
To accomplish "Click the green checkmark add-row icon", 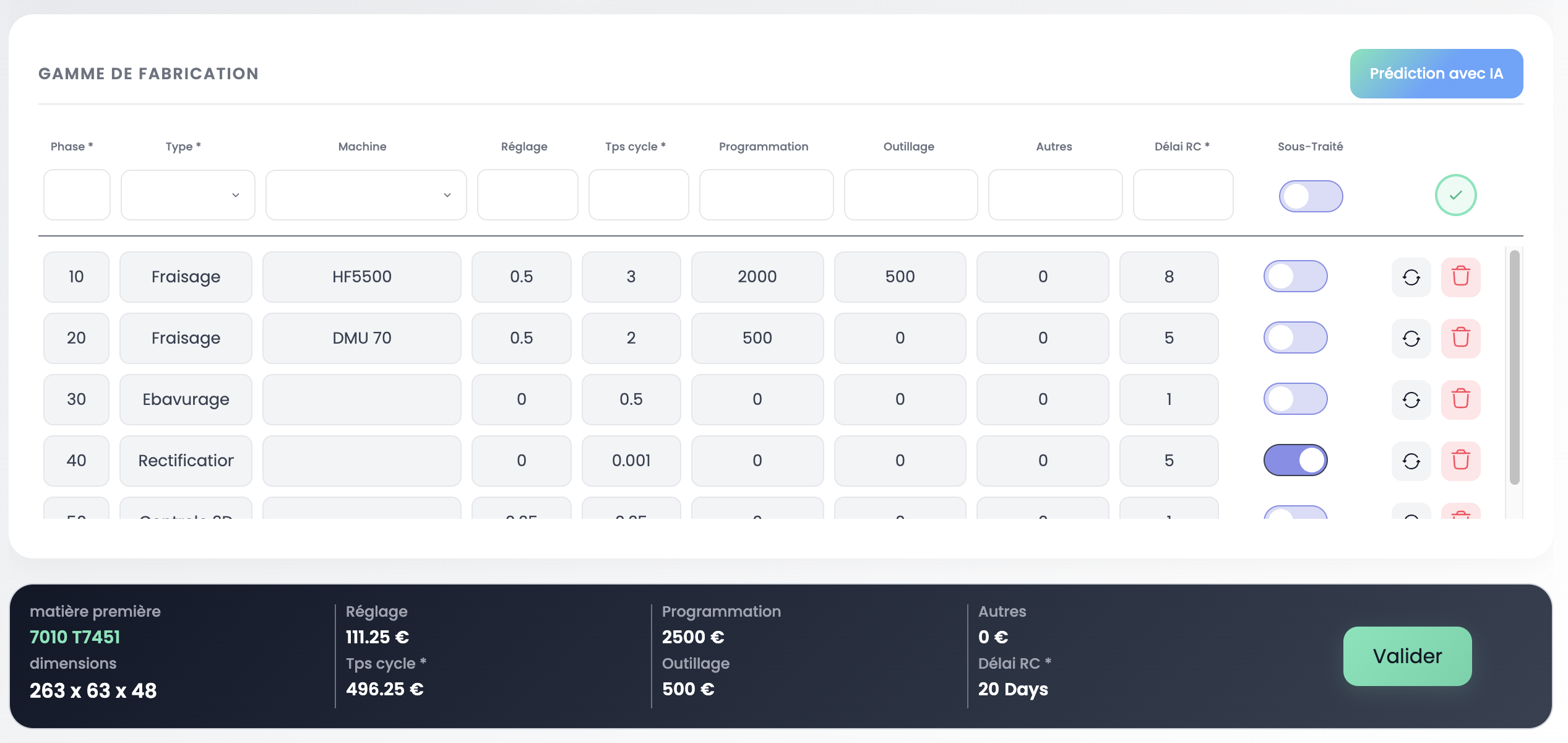I will pyautogui.click(x=1455, y=195).
